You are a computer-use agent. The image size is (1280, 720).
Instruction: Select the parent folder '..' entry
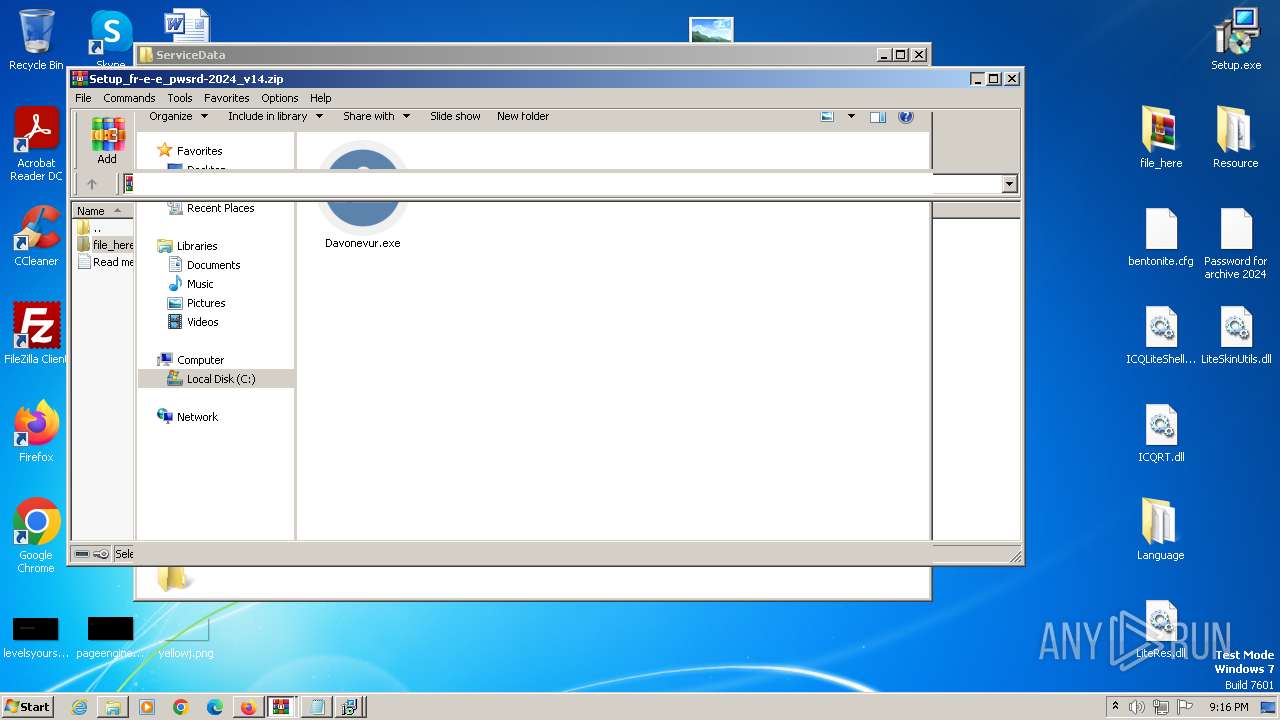(97, 228)
